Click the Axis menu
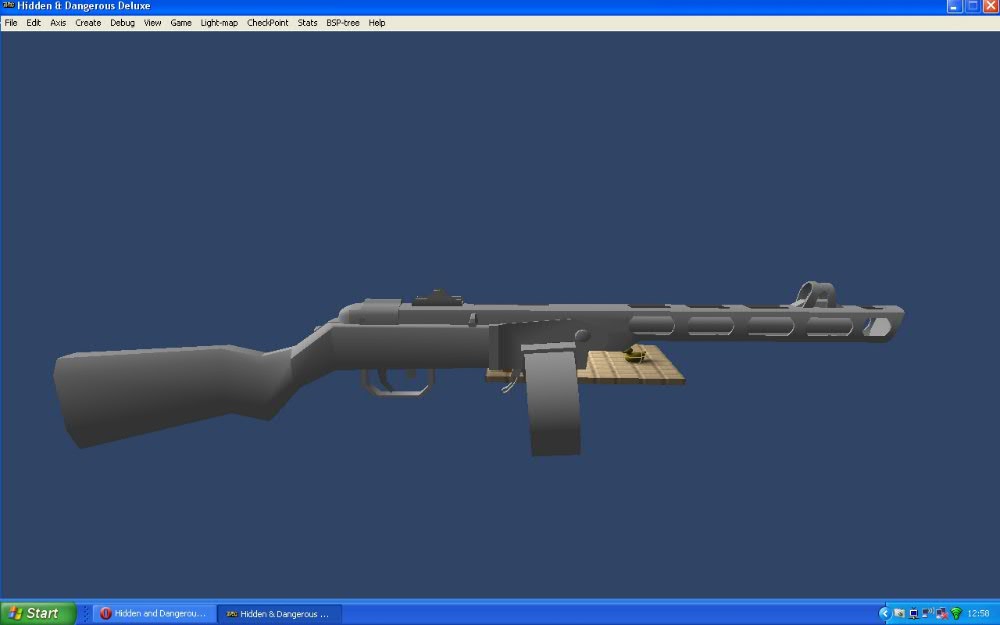Image resolution: width=1000 pixels, height=625 pixels. pos(58,23)
